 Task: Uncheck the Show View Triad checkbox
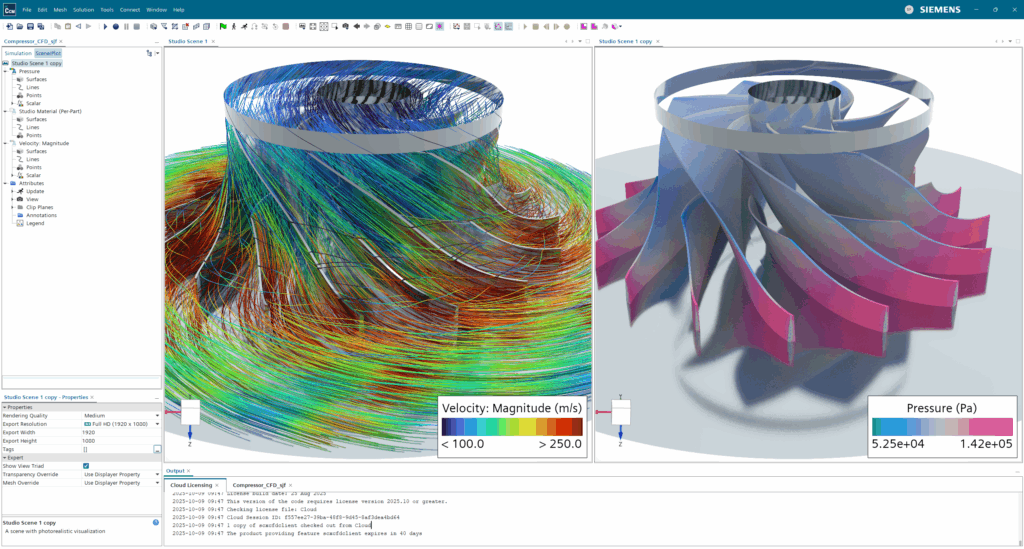86,466
